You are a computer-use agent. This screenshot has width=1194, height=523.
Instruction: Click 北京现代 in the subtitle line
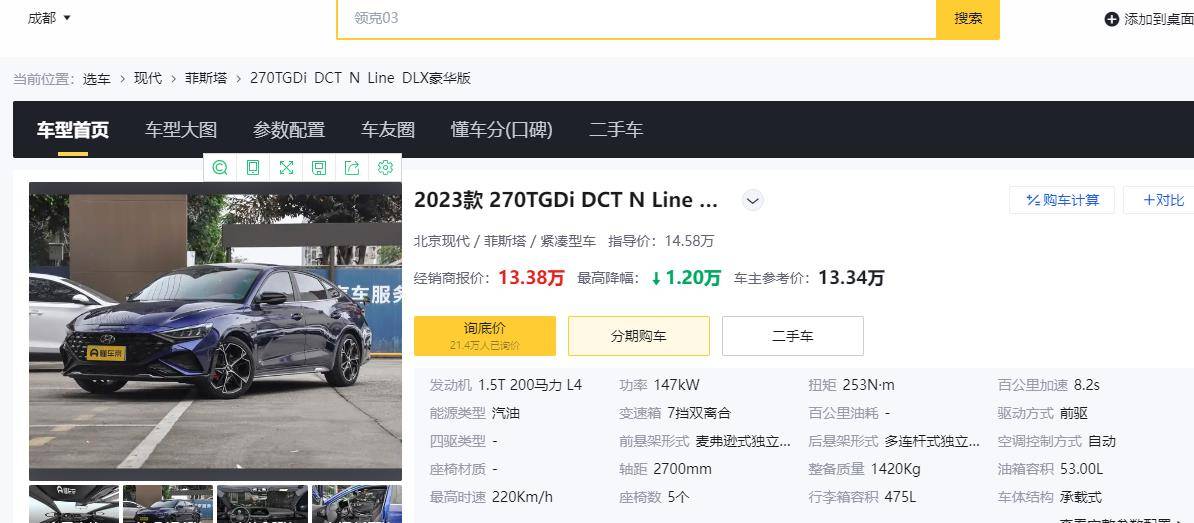pos(442,241)
